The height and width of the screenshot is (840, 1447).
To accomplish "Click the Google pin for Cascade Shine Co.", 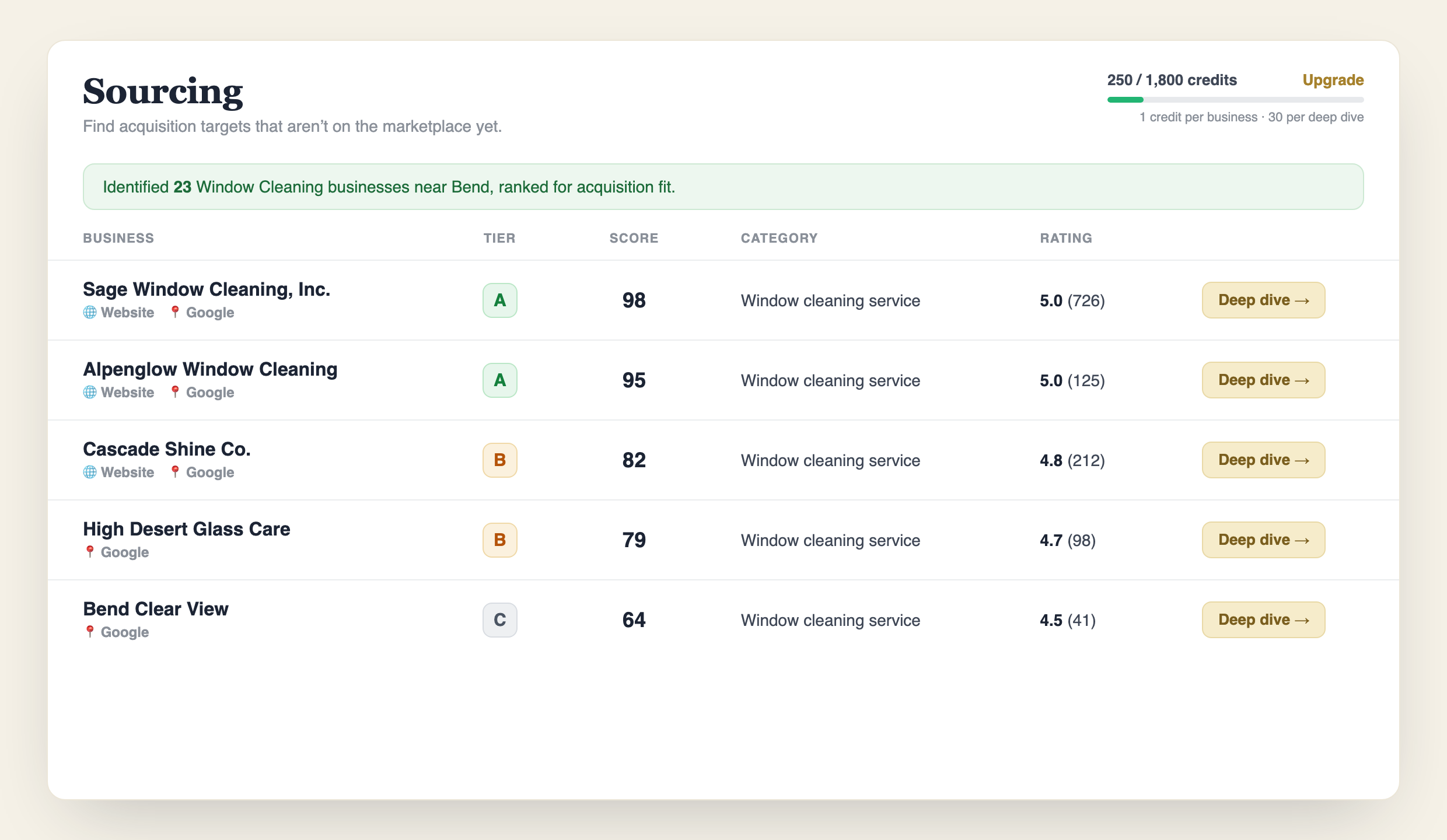I will pos(174,472).
